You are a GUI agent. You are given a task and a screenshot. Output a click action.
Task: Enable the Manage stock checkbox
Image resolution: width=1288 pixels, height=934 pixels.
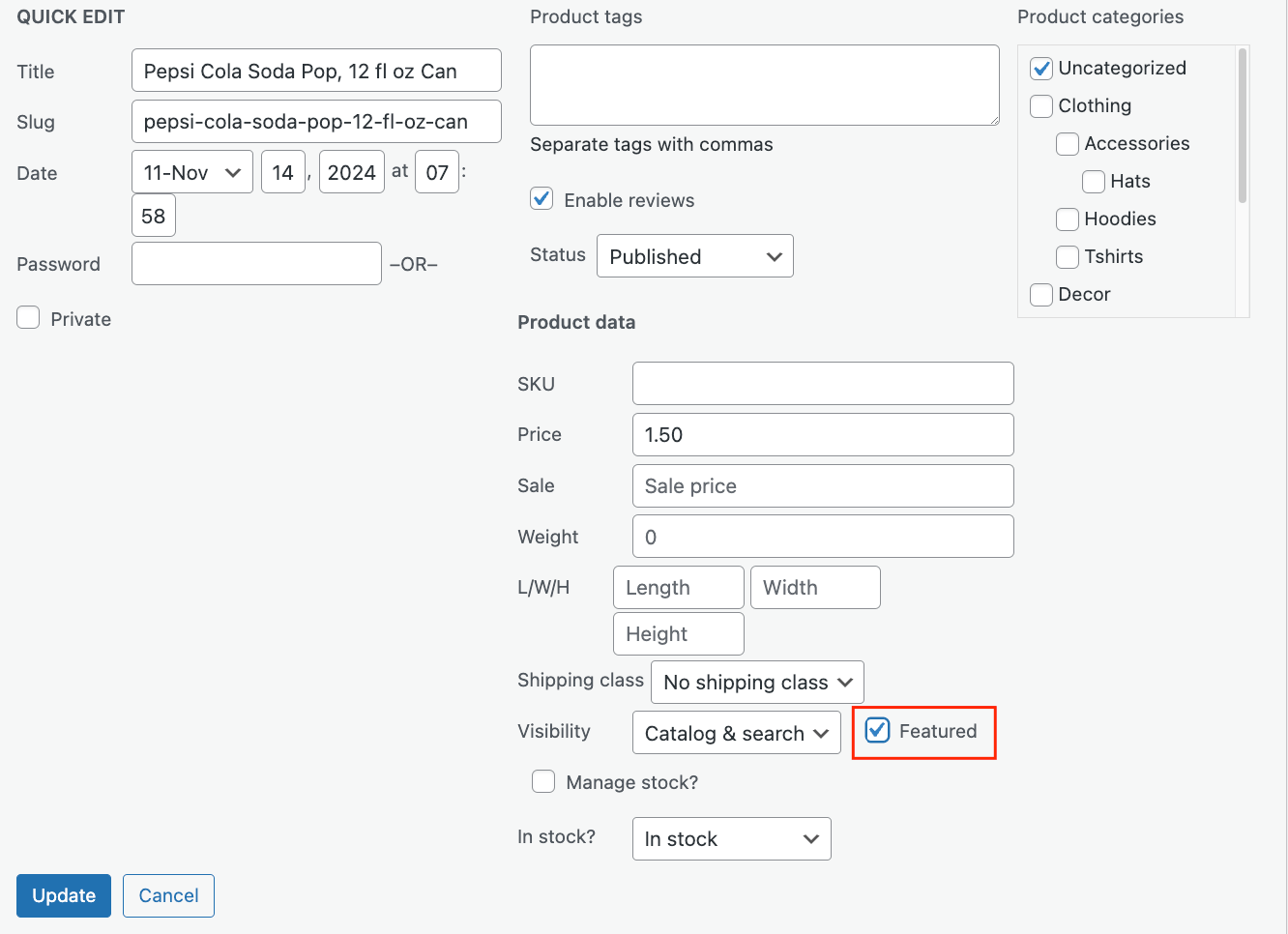(543, 781)
